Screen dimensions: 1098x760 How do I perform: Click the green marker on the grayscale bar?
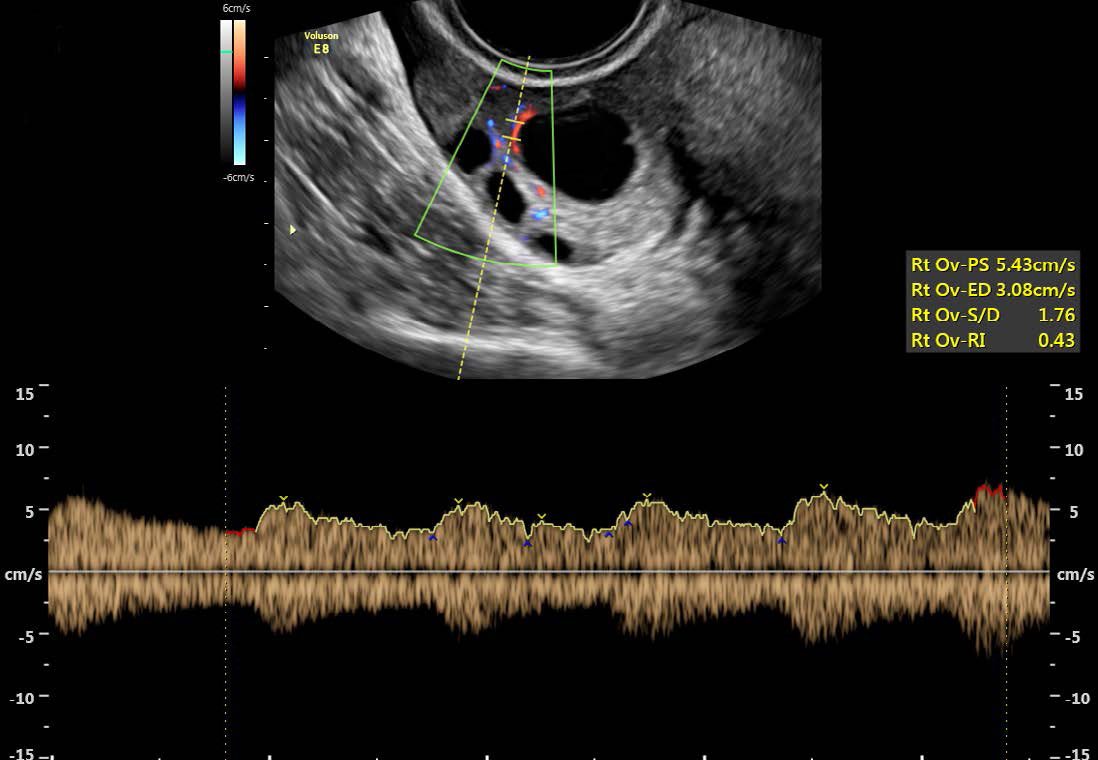[x=226, y=51]
